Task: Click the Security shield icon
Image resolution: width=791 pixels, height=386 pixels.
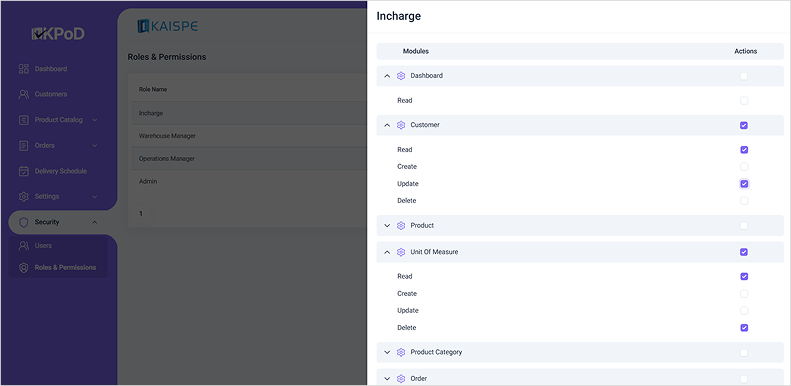Action: [x=24, y=223]
